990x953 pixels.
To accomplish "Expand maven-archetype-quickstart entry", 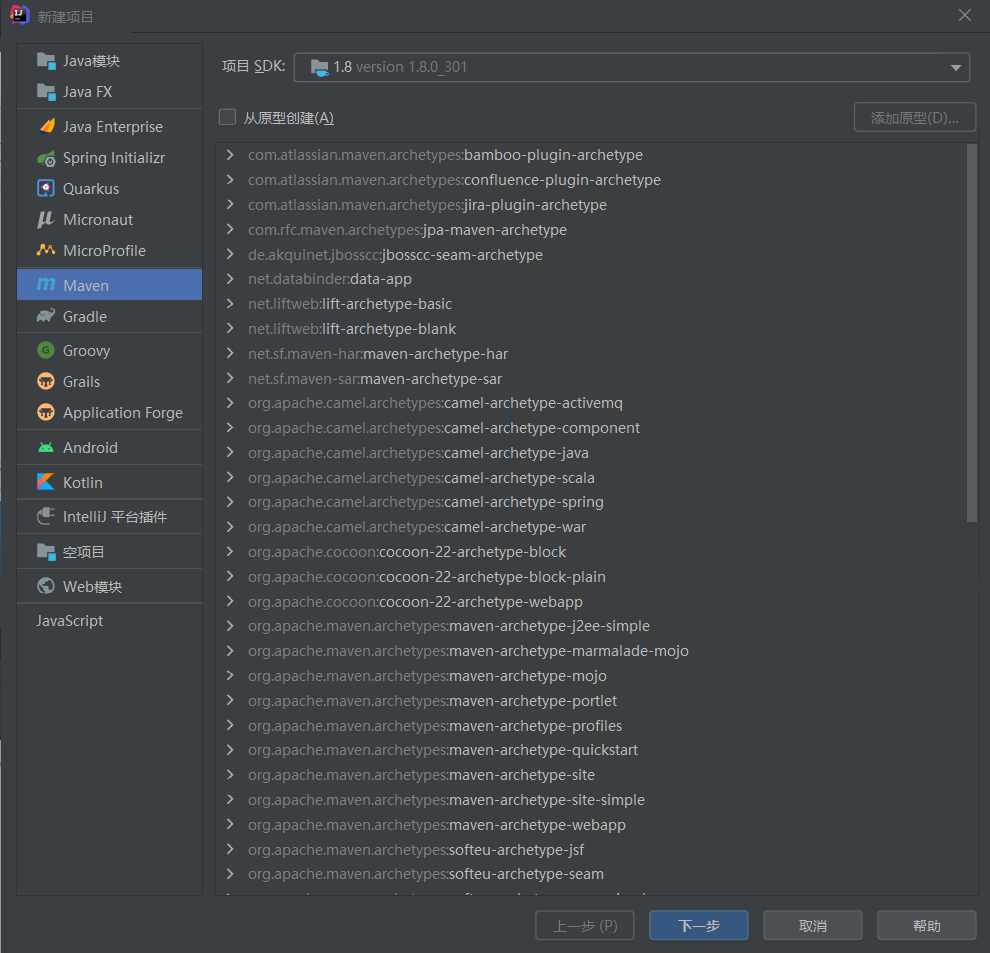I will pos(230,750).
